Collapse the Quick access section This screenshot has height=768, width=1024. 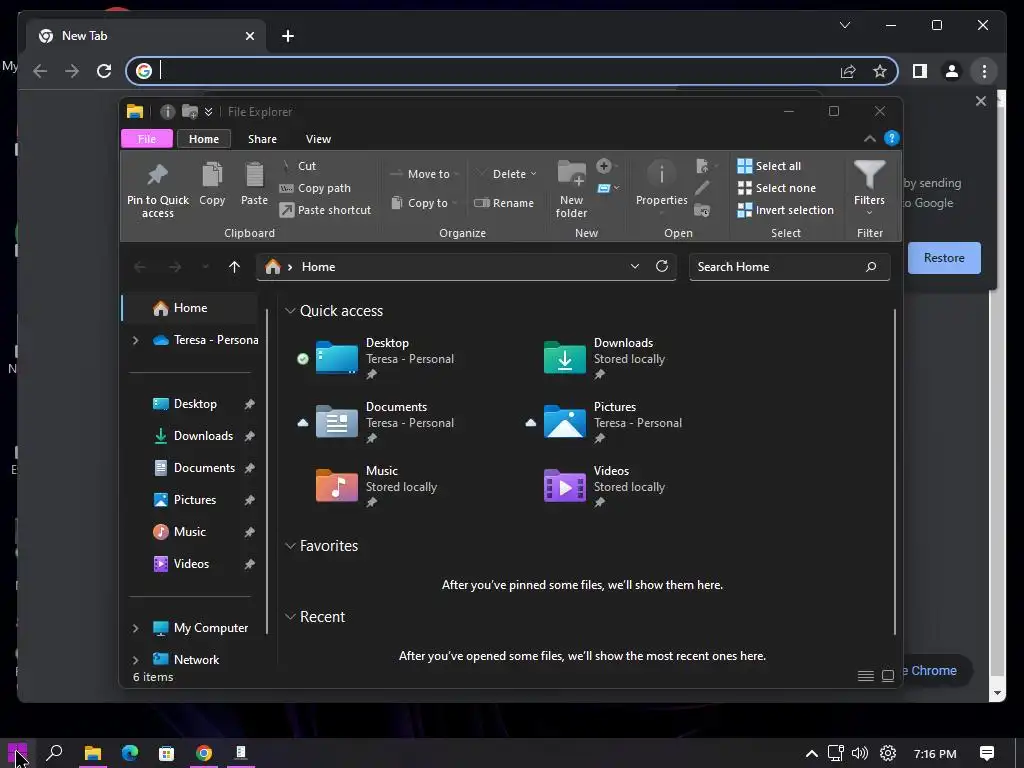coord(290,311)
